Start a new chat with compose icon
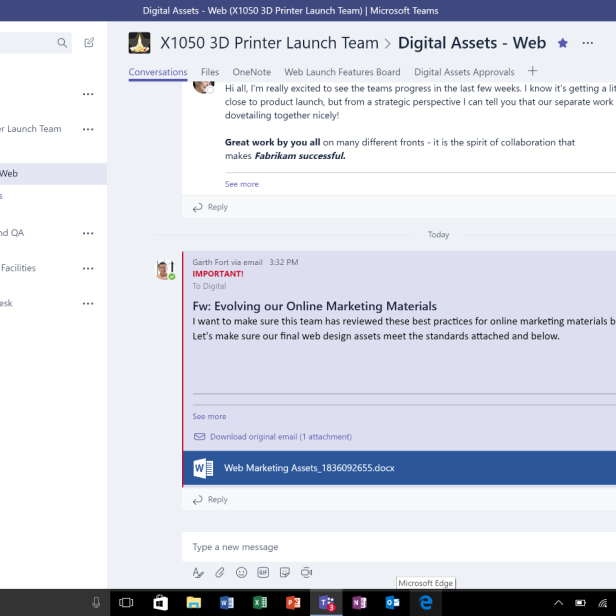The width and height of the screenshot is (616, 616). click(x=89, y=42)
